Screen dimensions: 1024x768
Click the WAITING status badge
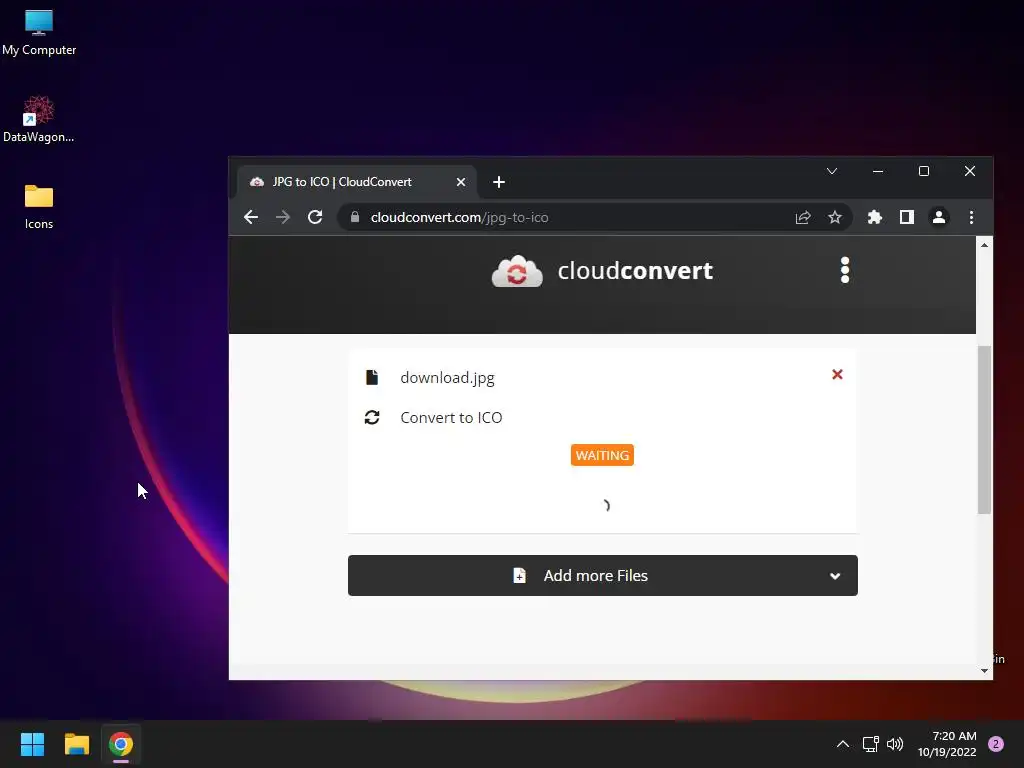click(602, 455)
